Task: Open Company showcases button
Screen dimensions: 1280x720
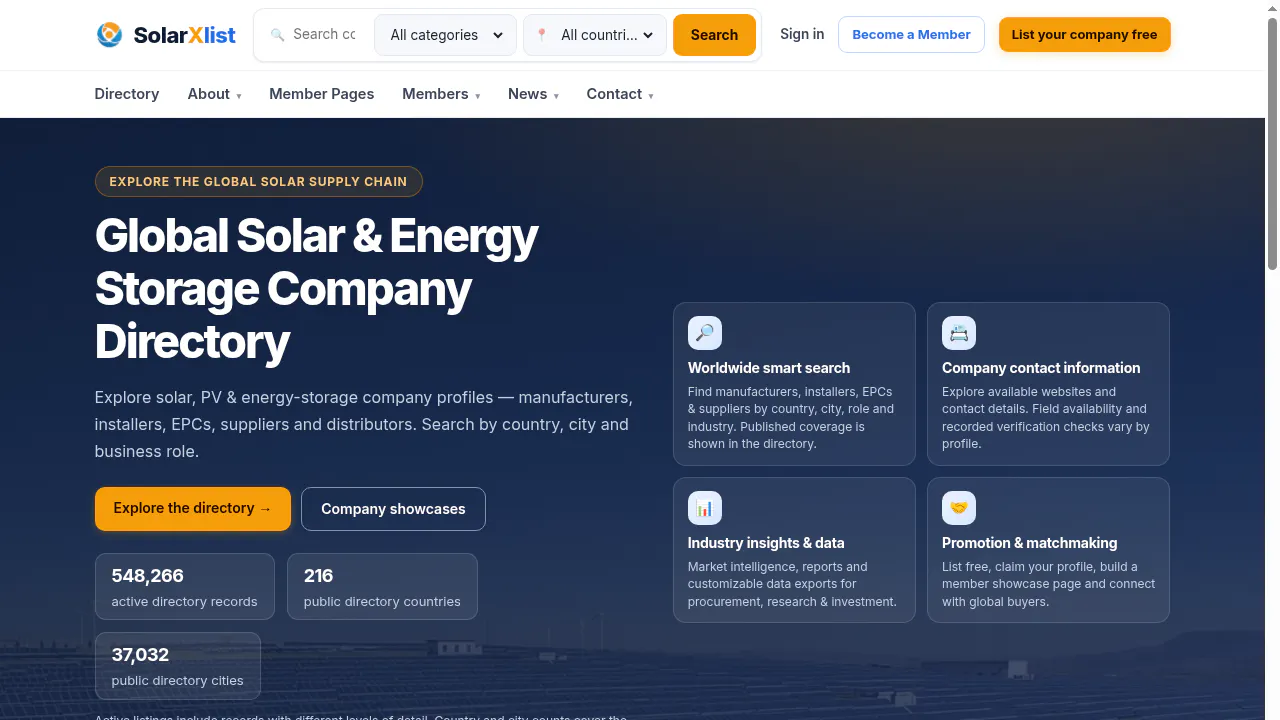Action: [x=393, y=509]
